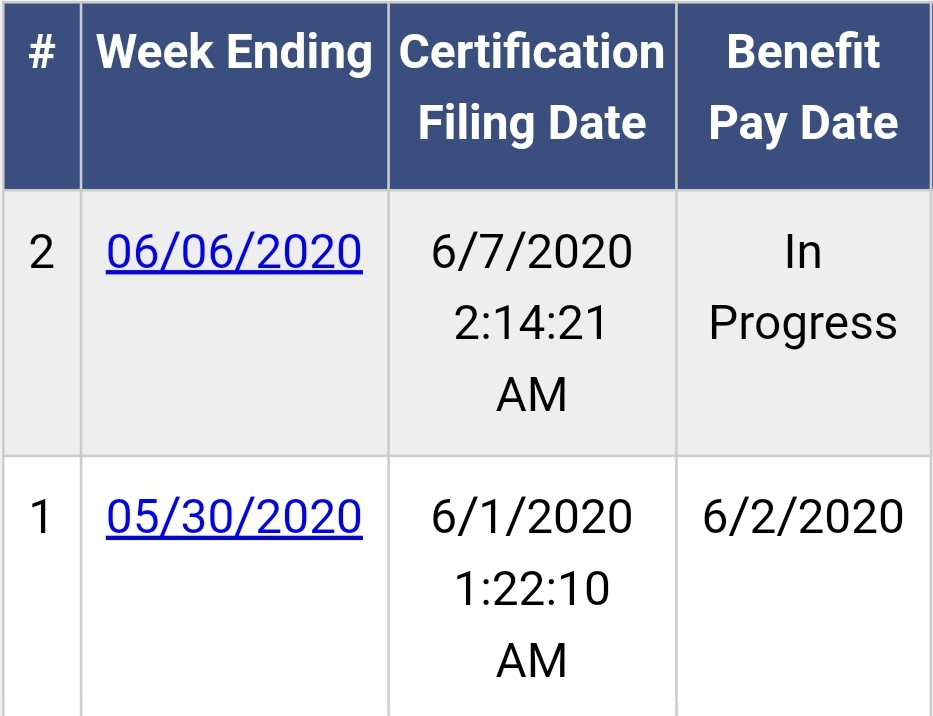
Task: Click the Week Ending column header
Action: coord(234,52)
